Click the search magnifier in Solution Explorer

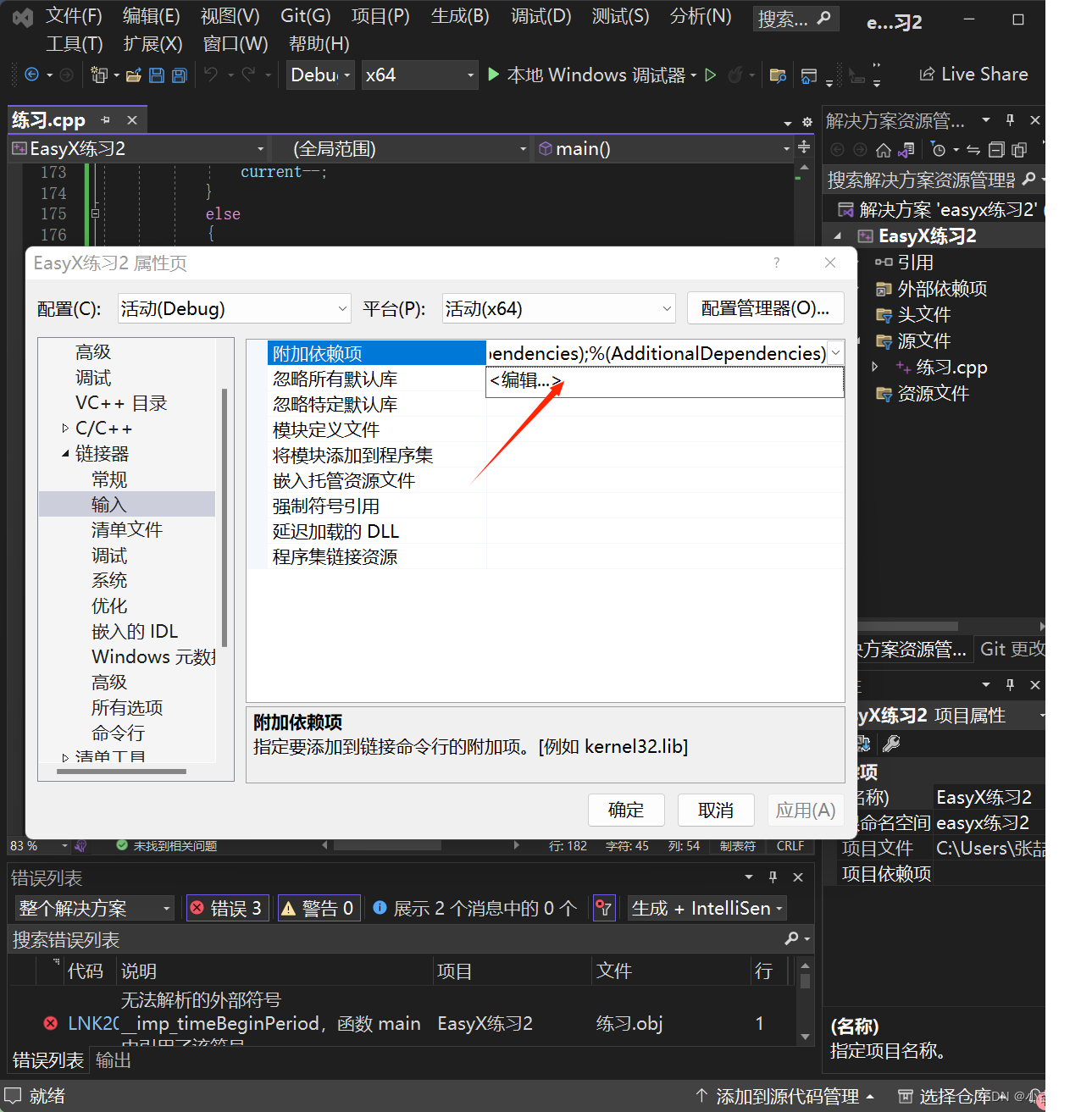tap(1028, 179)
